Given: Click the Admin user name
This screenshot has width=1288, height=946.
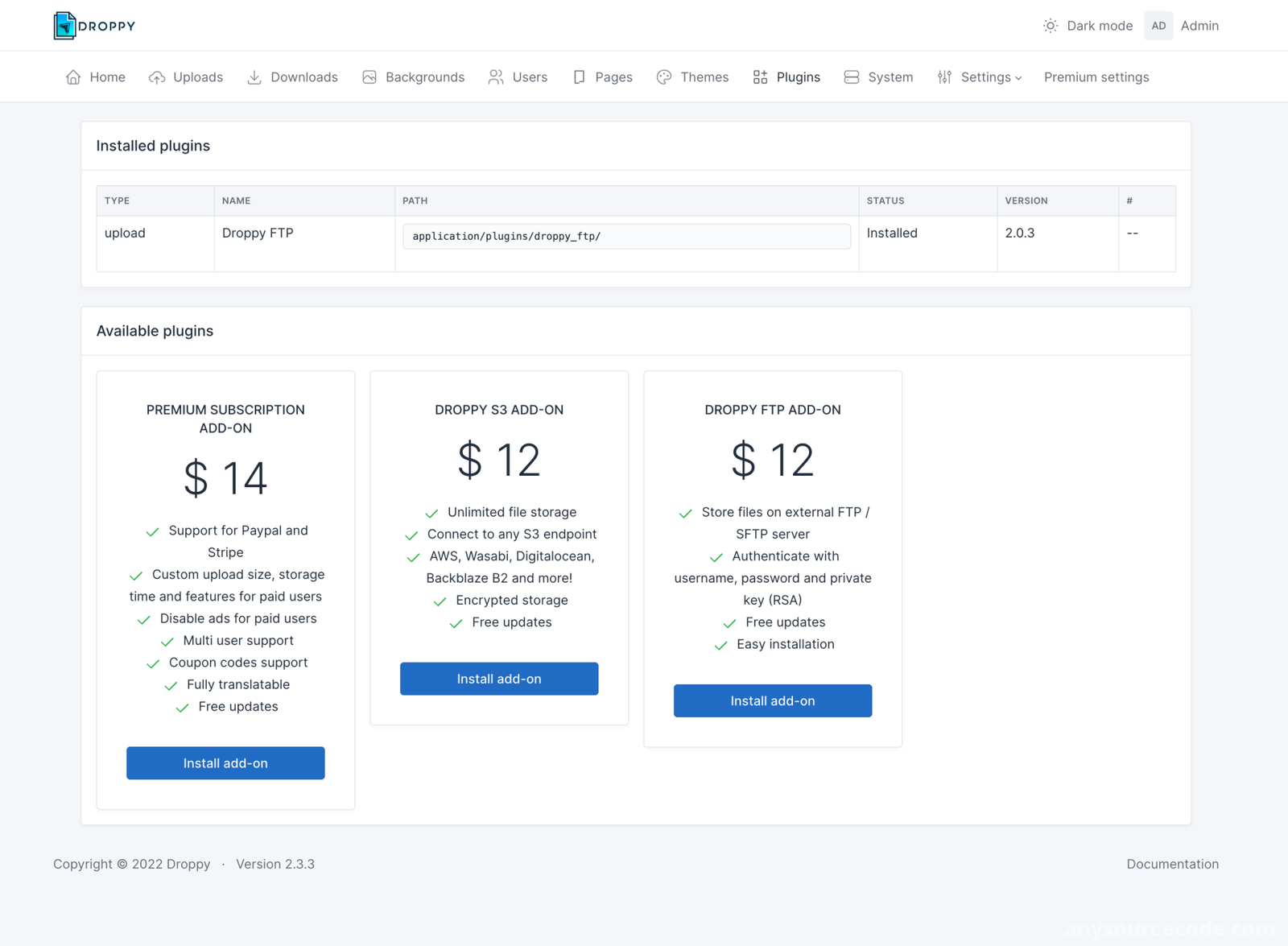Looking at the screenshot, I should point(1199,26).
